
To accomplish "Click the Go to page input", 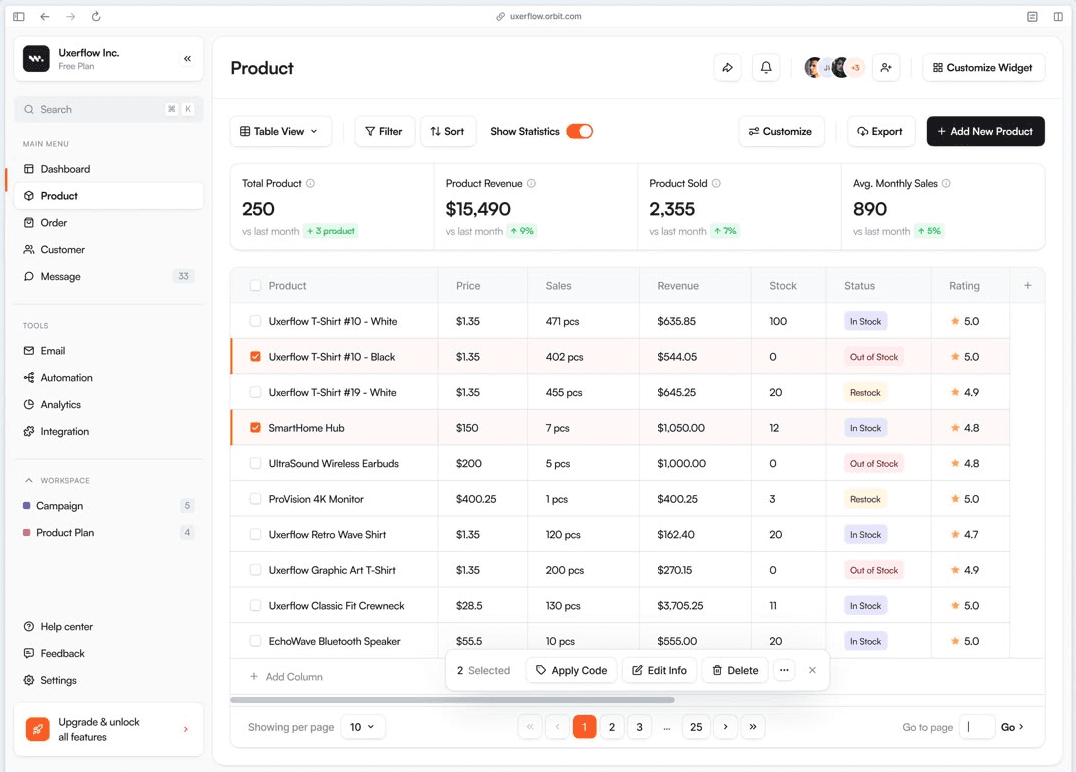I will 977,727.
